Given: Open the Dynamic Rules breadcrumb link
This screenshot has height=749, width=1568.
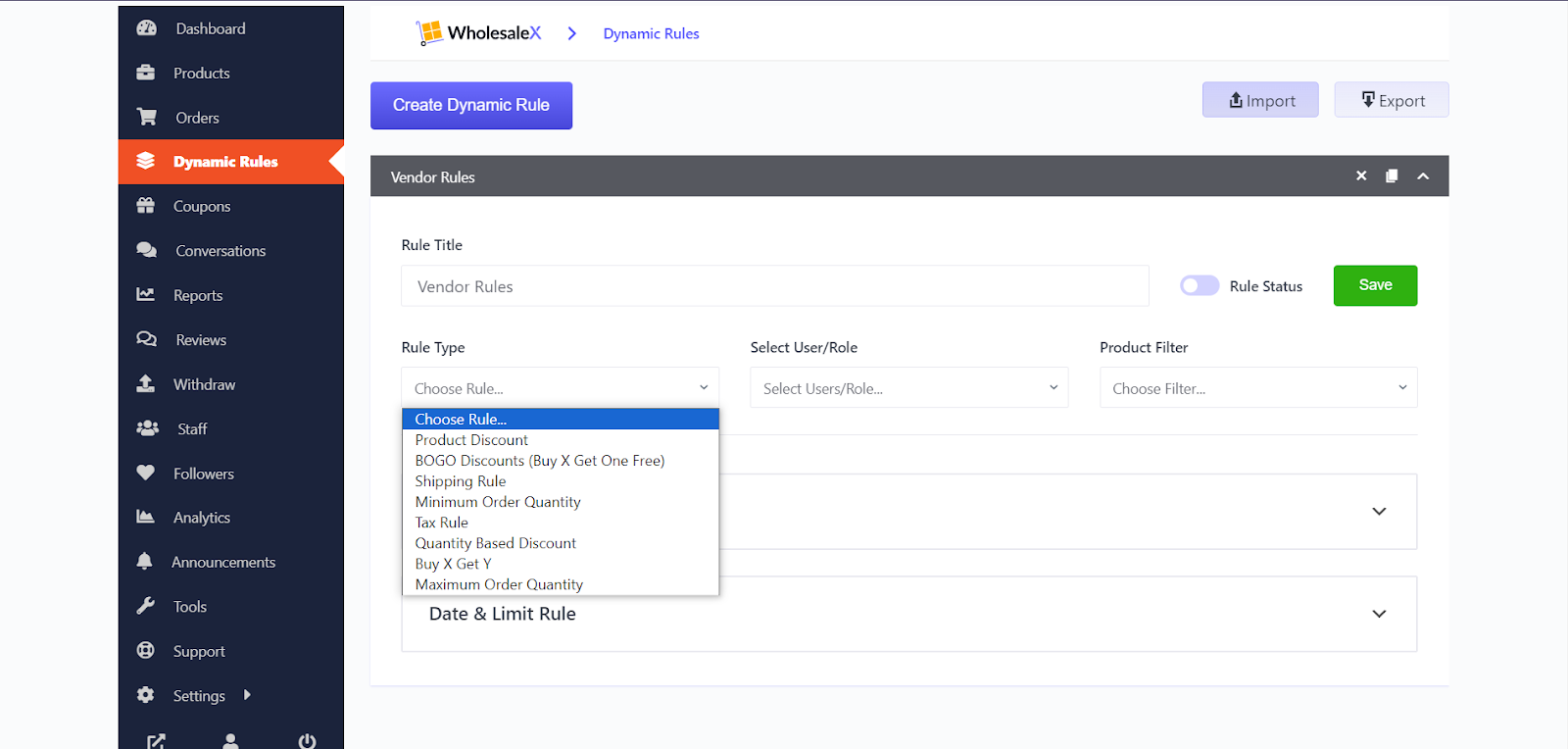Looking at the screenshot, I should (651, 33).
